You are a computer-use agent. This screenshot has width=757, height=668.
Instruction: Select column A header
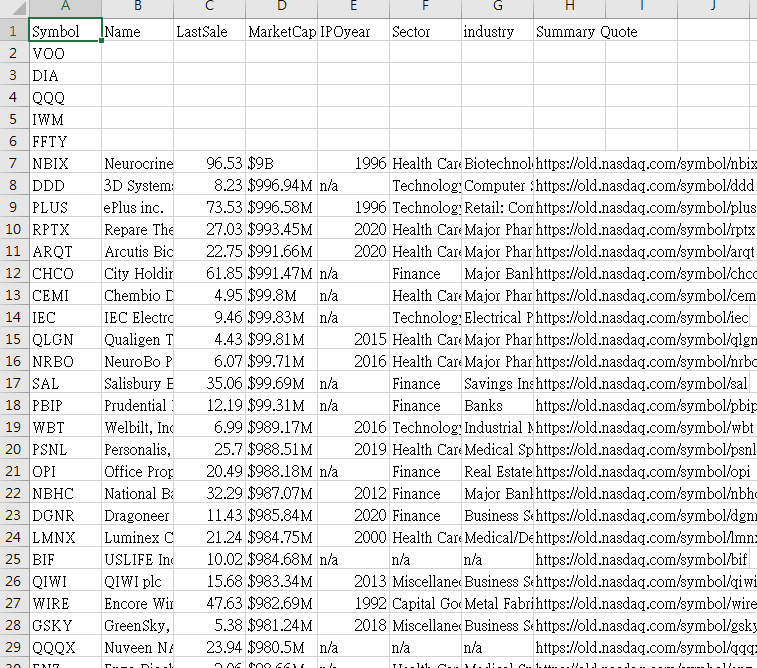[x=65, y=7]
